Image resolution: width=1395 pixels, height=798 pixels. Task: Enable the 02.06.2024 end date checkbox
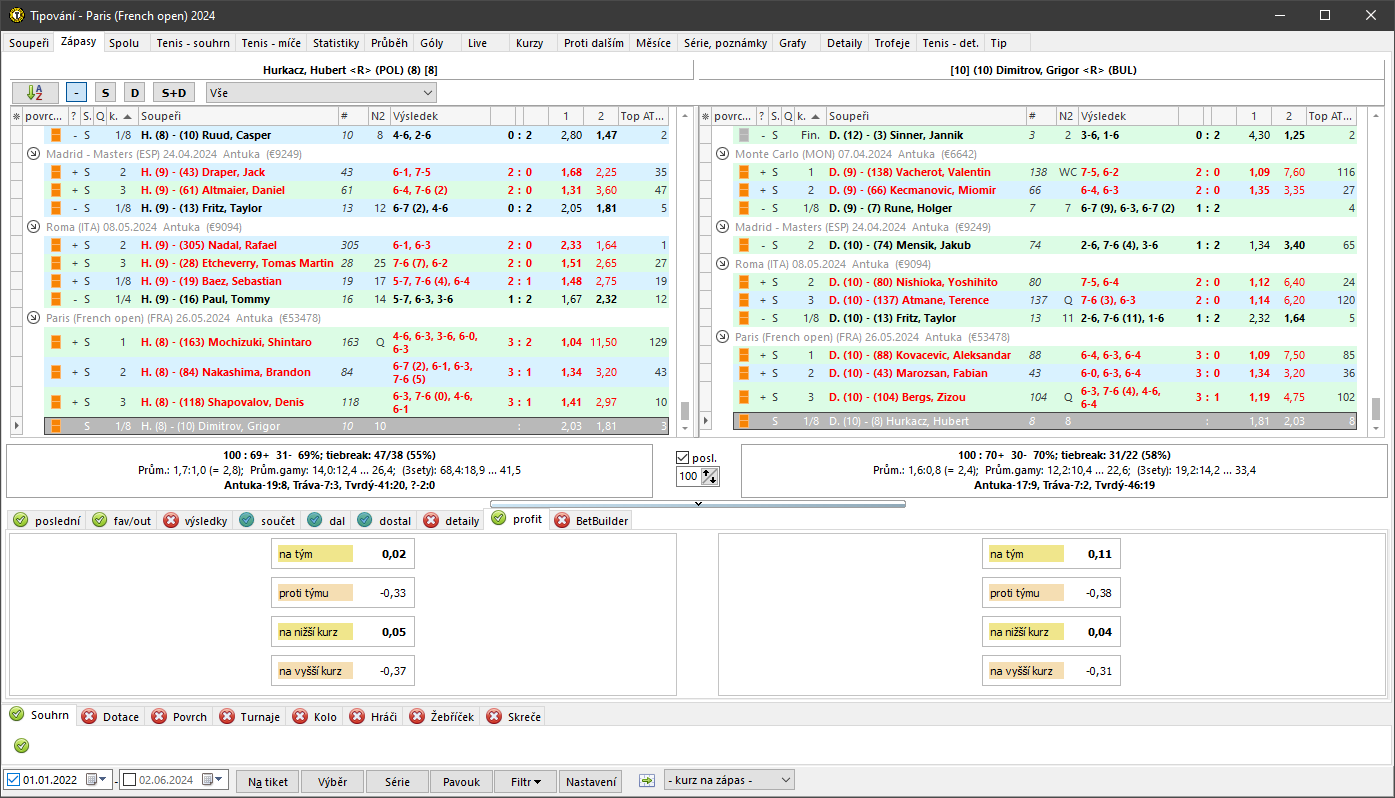129,780
